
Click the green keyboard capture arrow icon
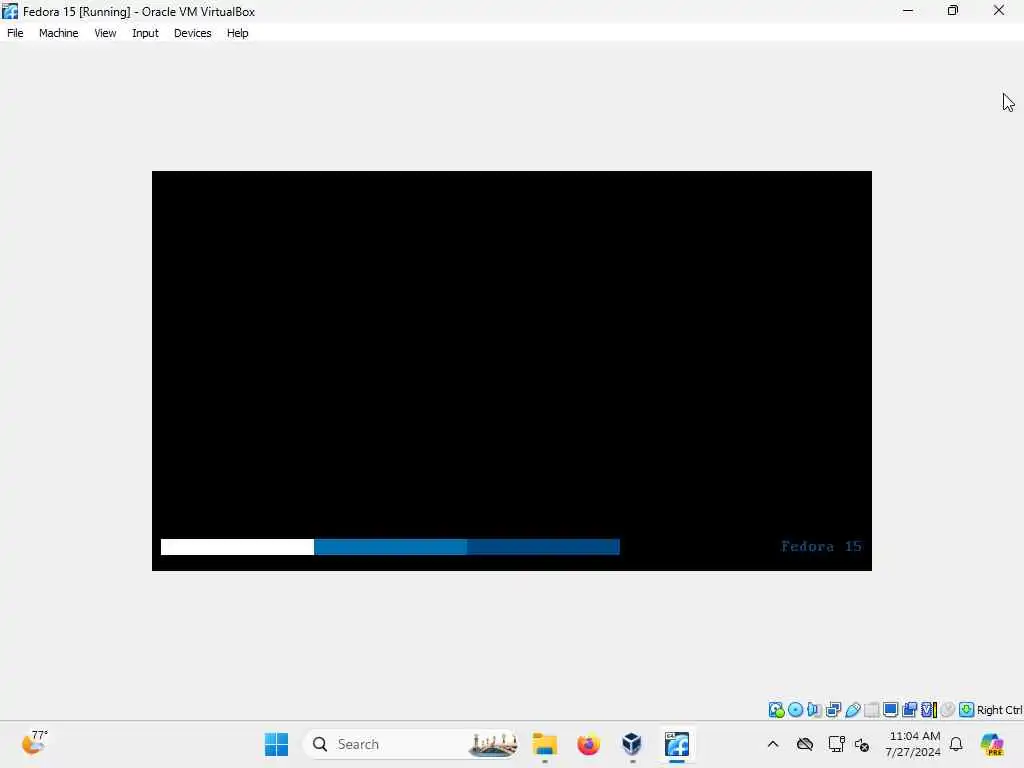(x=967, y=710)
